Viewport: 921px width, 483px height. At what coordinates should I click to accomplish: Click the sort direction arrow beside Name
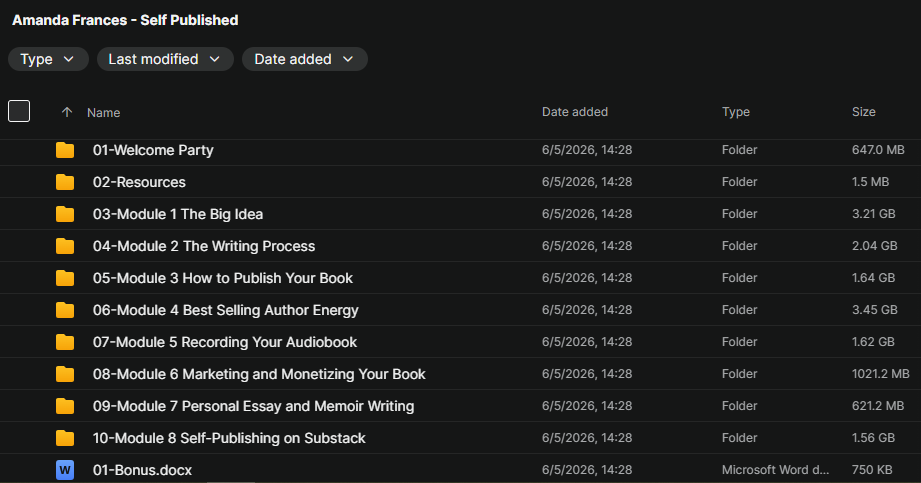pyautogui.click(x=67, y=112)
